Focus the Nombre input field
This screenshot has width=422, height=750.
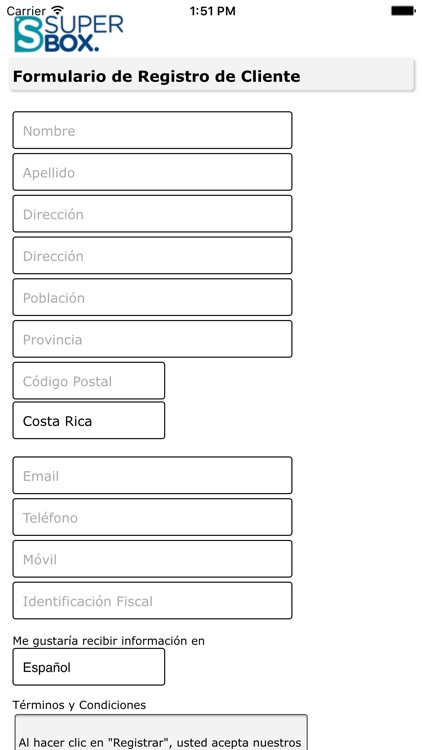click(152, 130)
